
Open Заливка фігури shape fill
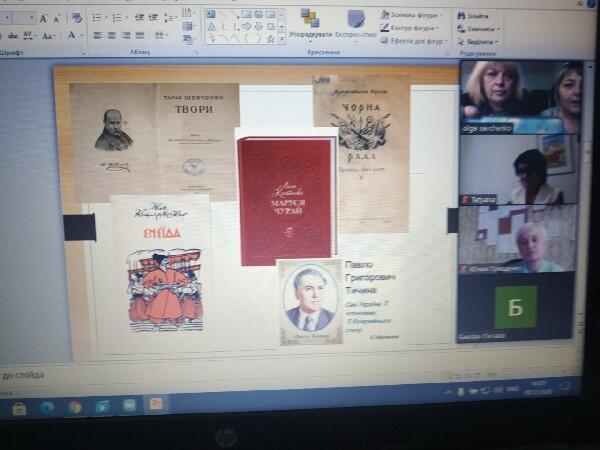click(412, 15)
